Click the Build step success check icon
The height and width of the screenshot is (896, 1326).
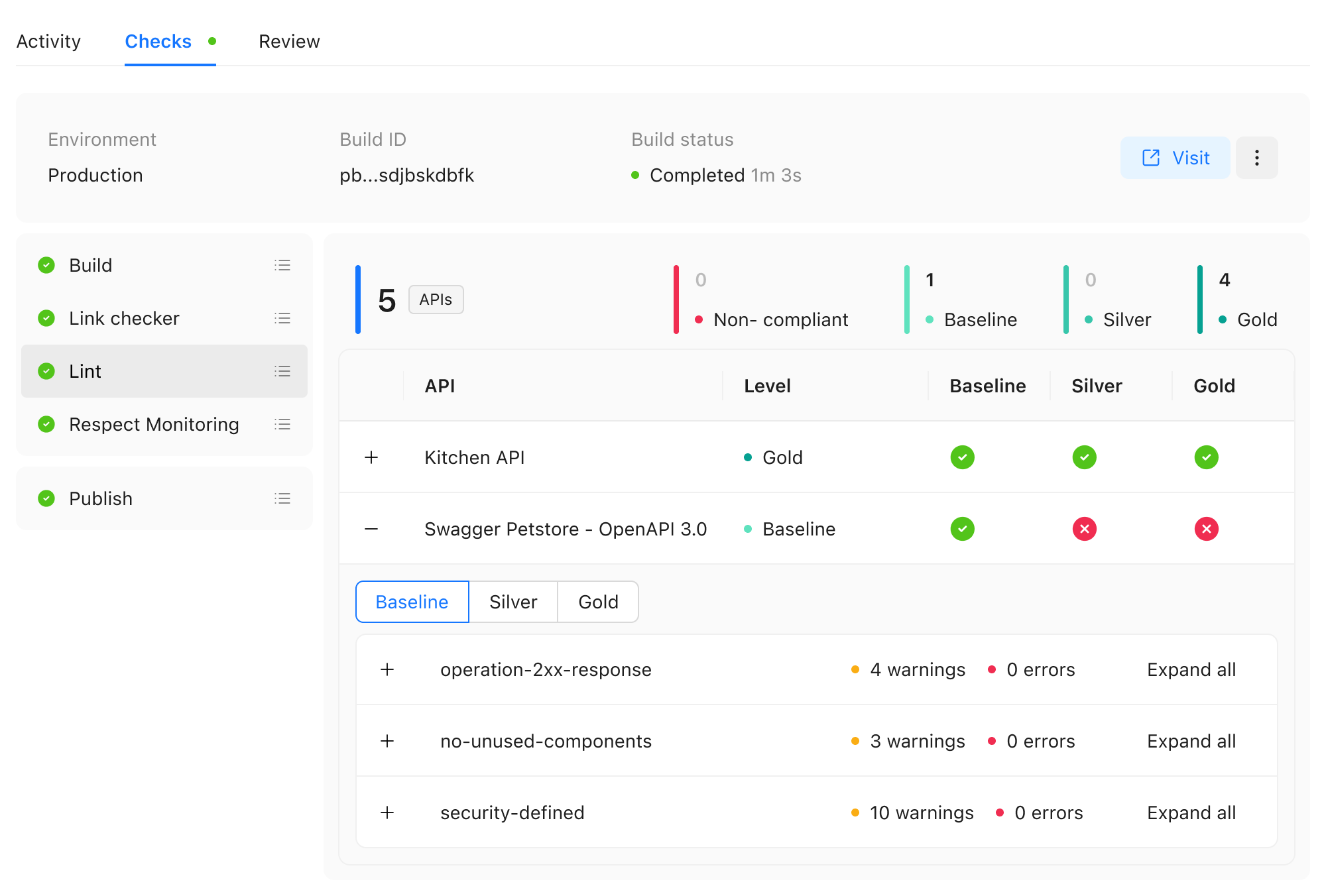click(x=46, y=265)
